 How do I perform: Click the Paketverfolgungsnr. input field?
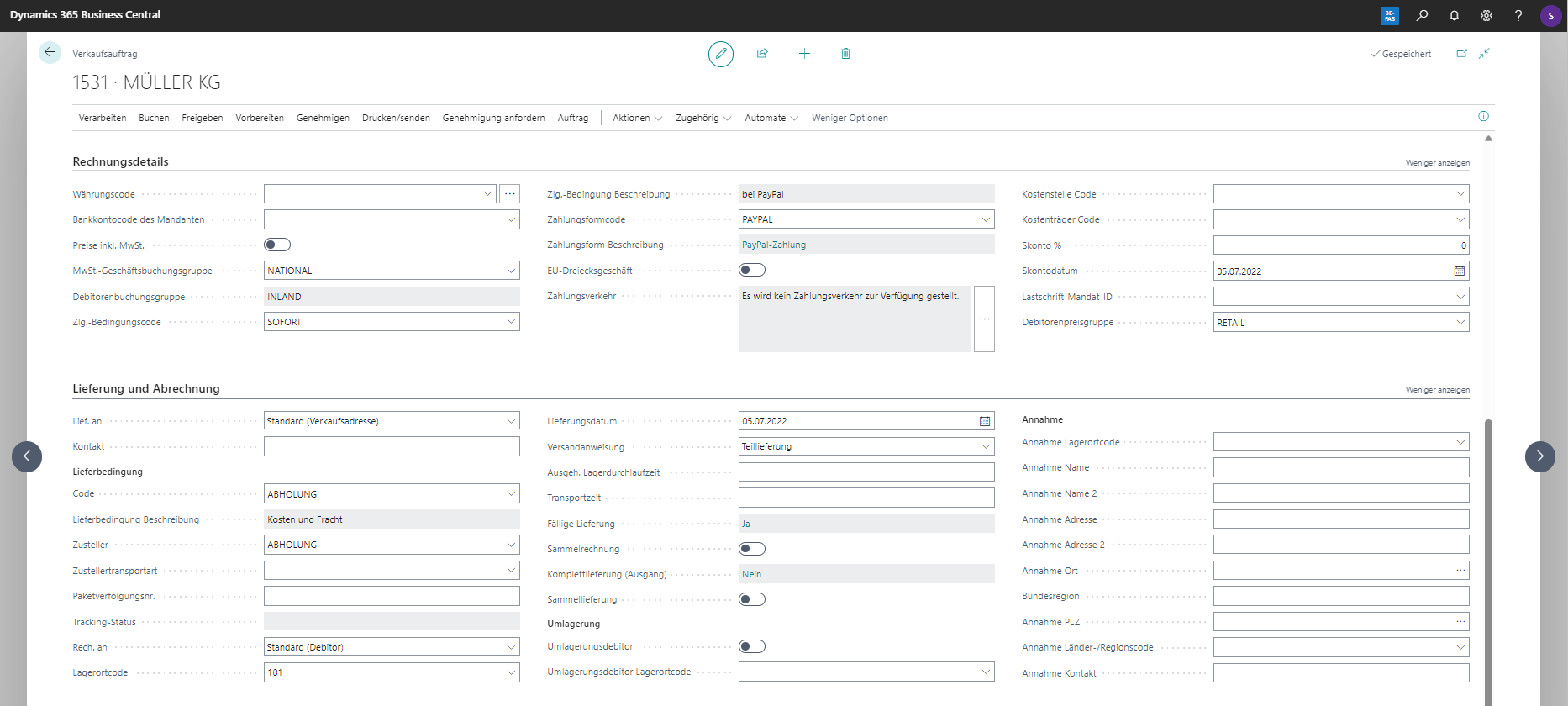pos(392,596)
